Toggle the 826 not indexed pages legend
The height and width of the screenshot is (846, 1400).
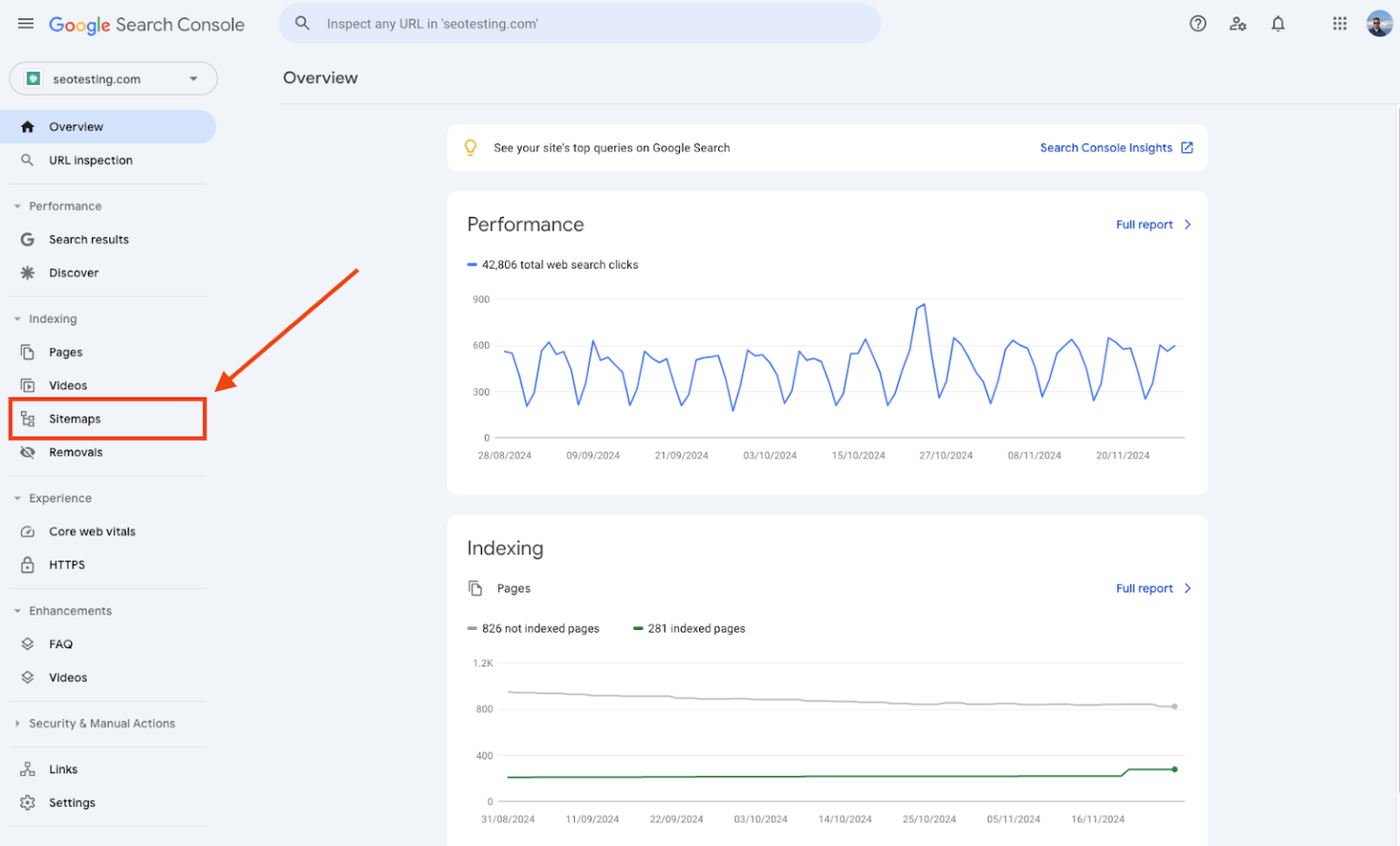(x=533, y=628)
